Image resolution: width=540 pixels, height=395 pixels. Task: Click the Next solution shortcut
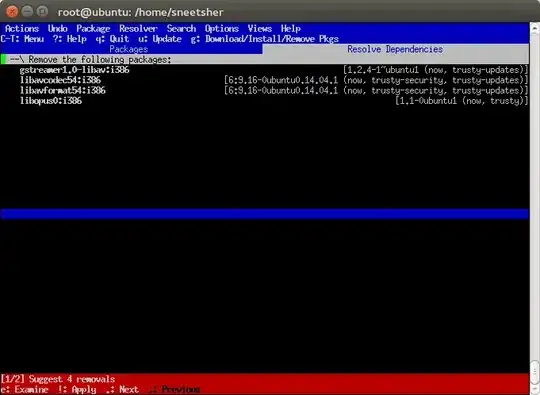122,389
